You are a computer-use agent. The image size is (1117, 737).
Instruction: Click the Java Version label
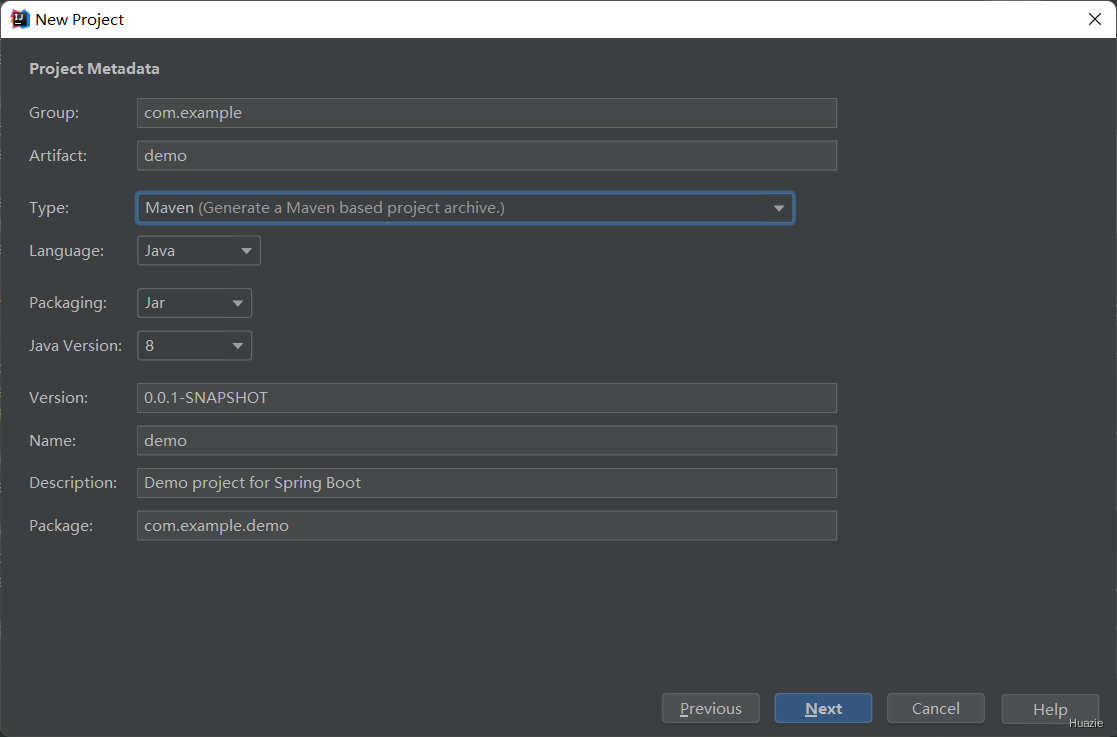pos(76,345)
